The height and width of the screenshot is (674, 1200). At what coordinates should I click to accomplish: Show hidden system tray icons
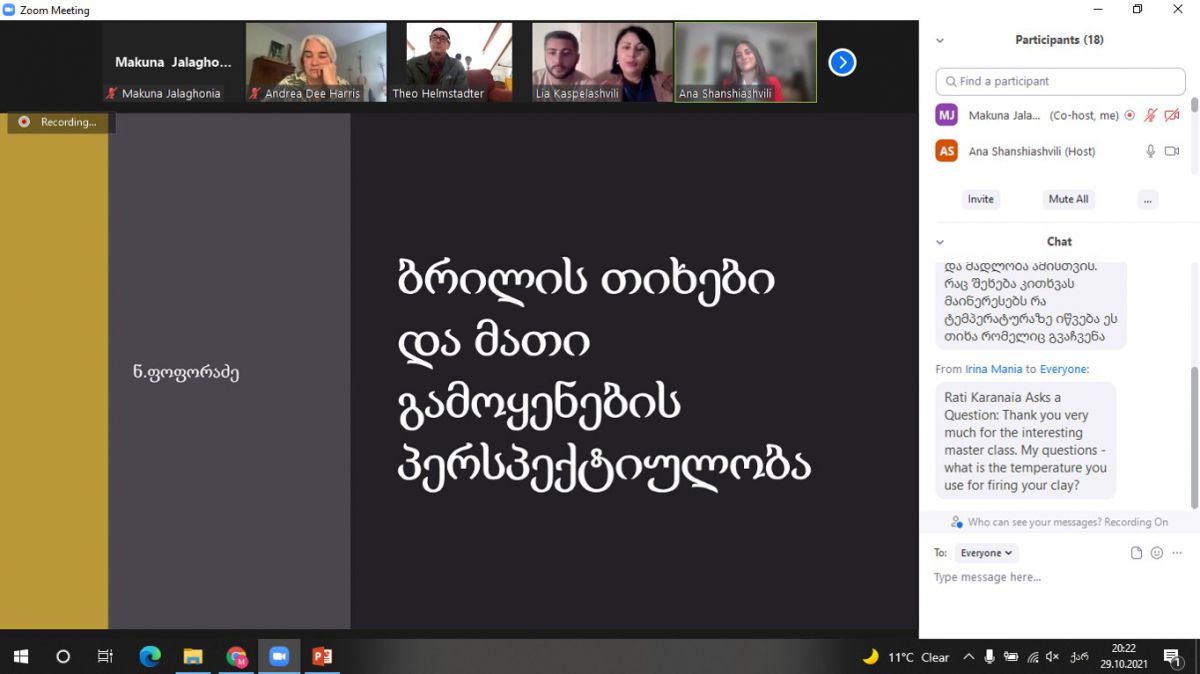tap(968, 657)
